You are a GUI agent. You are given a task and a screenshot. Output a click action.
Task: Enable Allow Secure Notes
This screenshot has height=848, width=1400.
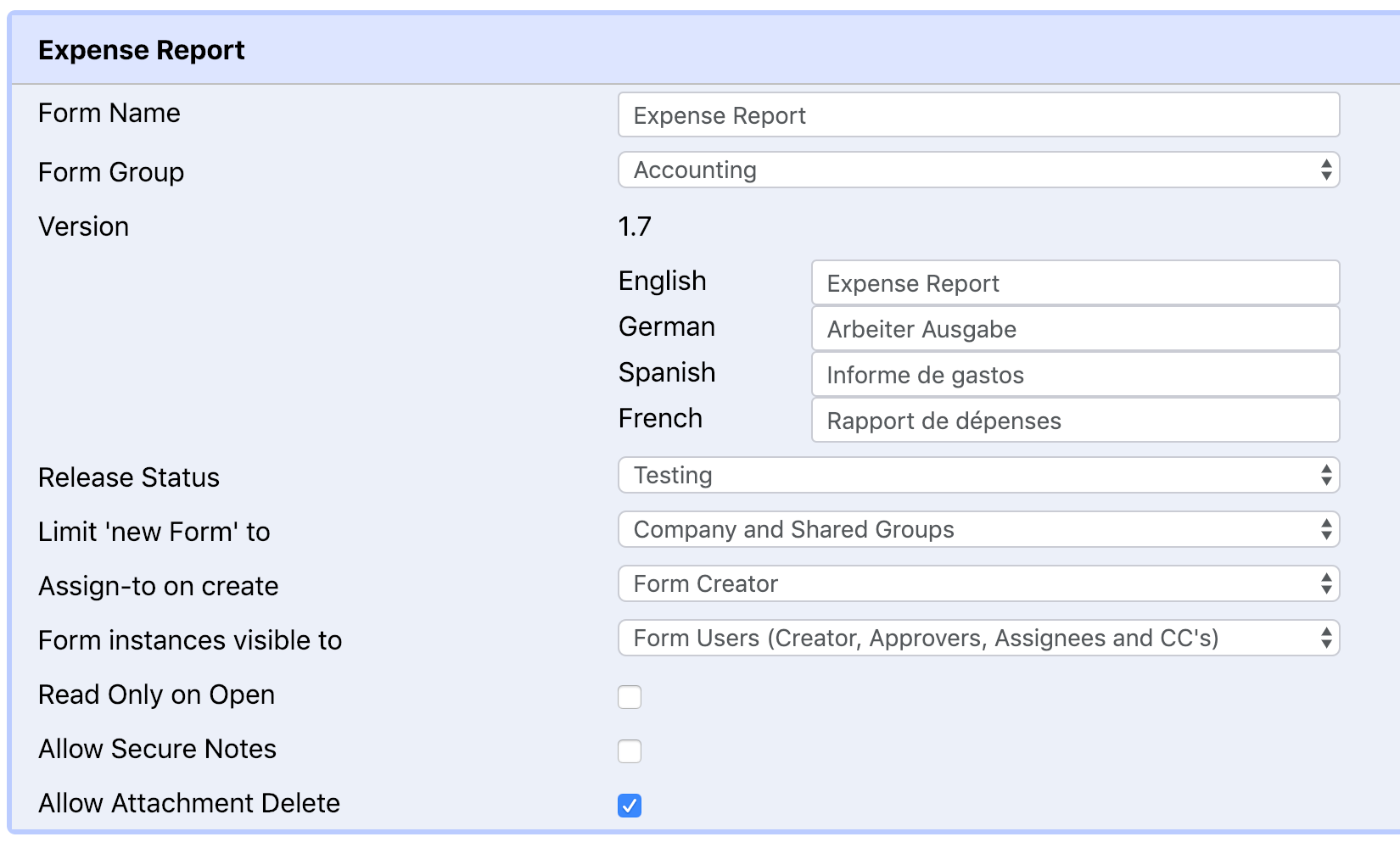(629, 751)
